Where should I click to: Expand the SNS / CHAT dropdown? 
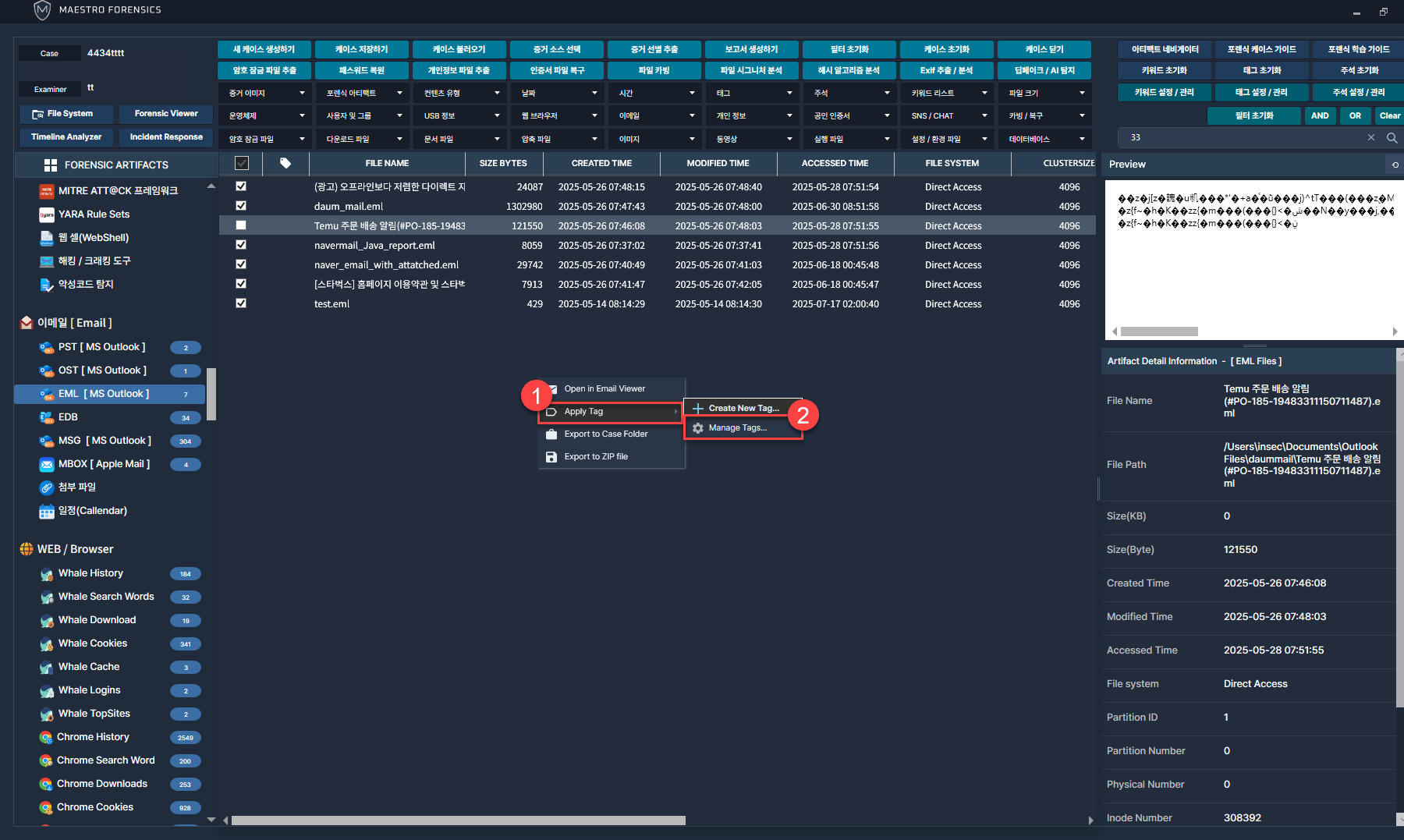point(948,116)
